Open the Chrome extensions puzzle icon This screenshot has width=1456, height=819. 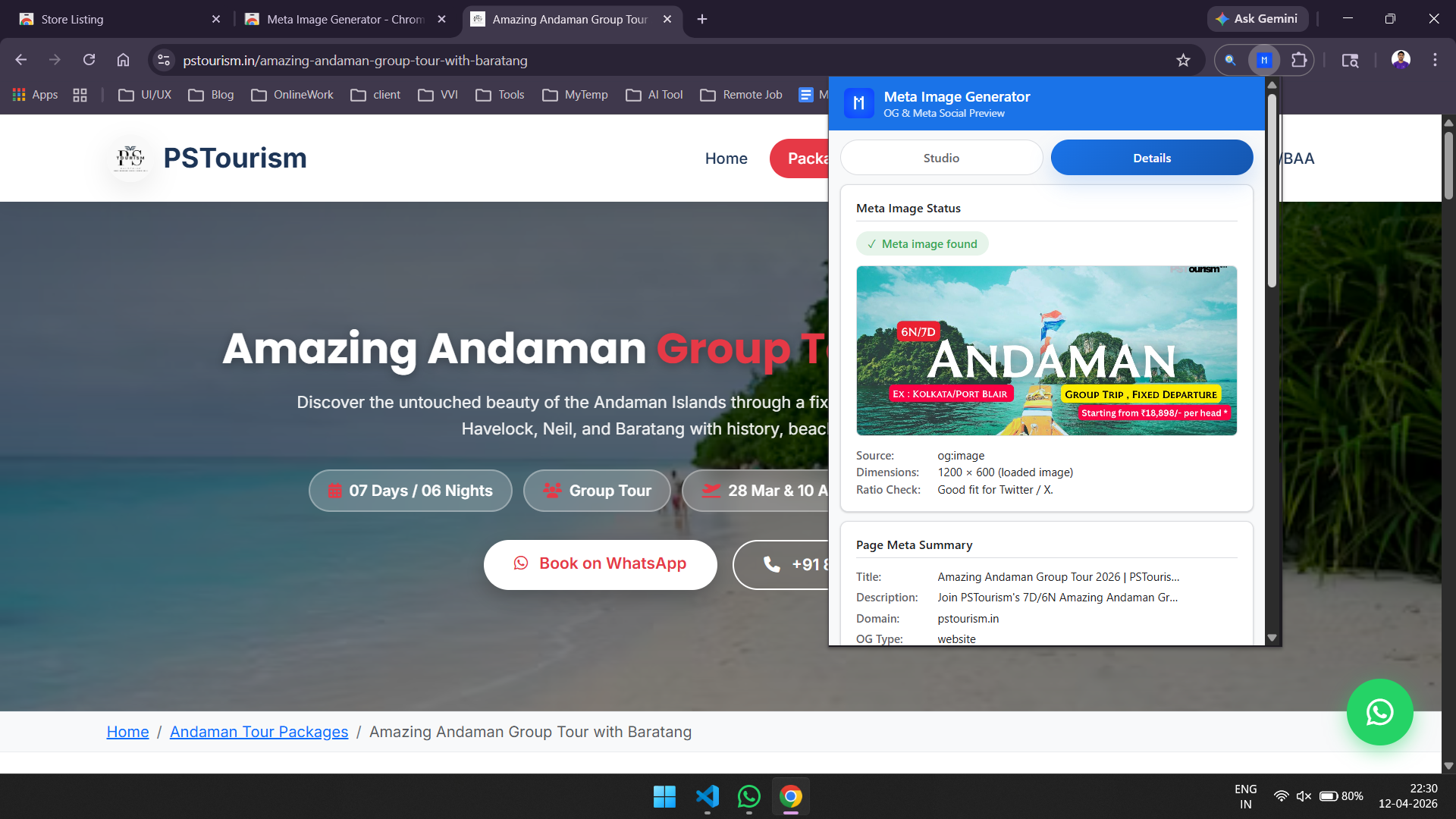click(1299, 60)
